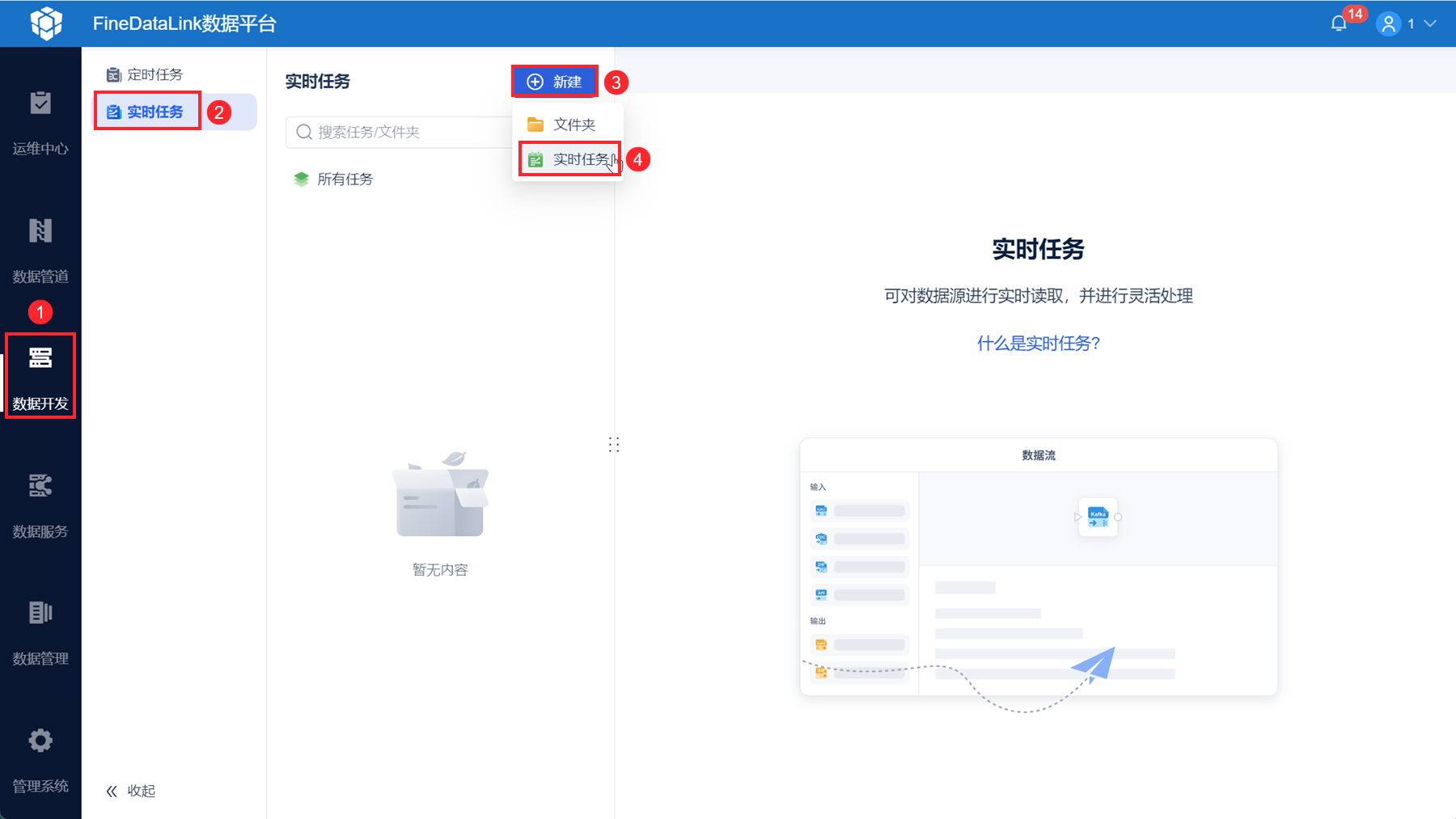Viewport: 1456px width, 819px height.
Task: Focus the 搜索任务/文件夹 search field
Action: (x=399, y=132)
